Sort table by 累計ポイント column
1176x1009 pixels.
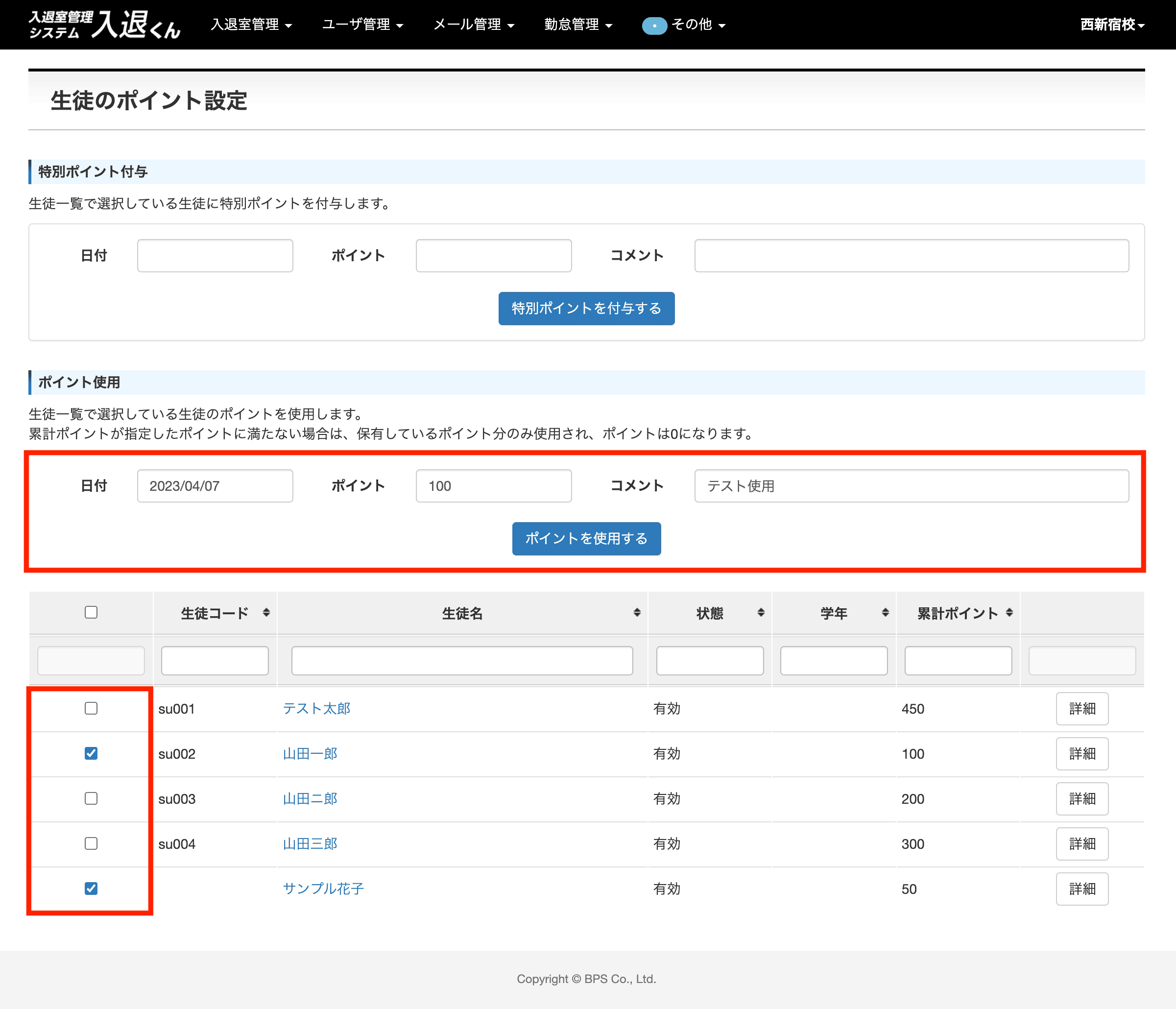pos(958,613)
